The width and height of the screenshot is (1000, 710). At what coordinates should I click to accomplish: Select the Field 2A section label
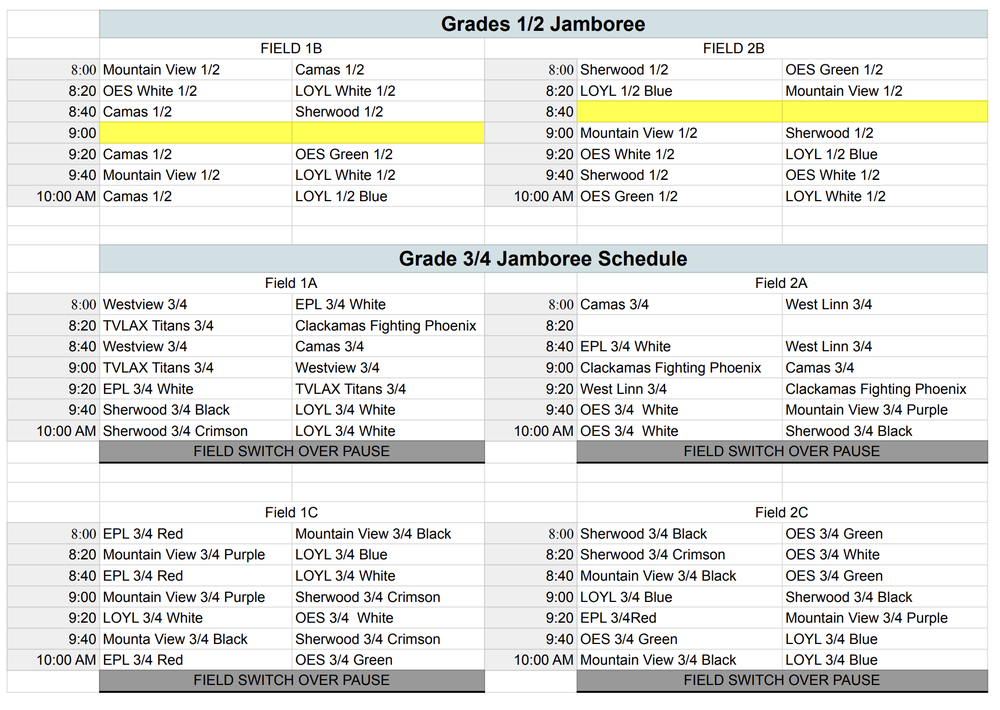[x=781, y=283]
